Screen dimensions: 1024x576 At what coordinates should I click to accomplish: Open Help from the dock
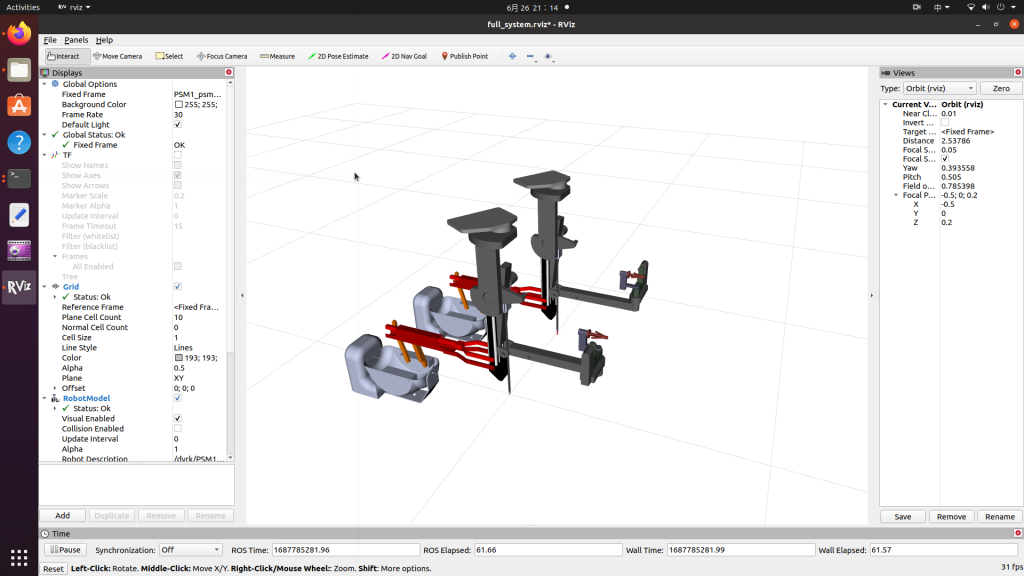pyautogui.click(x=19, y=142)
